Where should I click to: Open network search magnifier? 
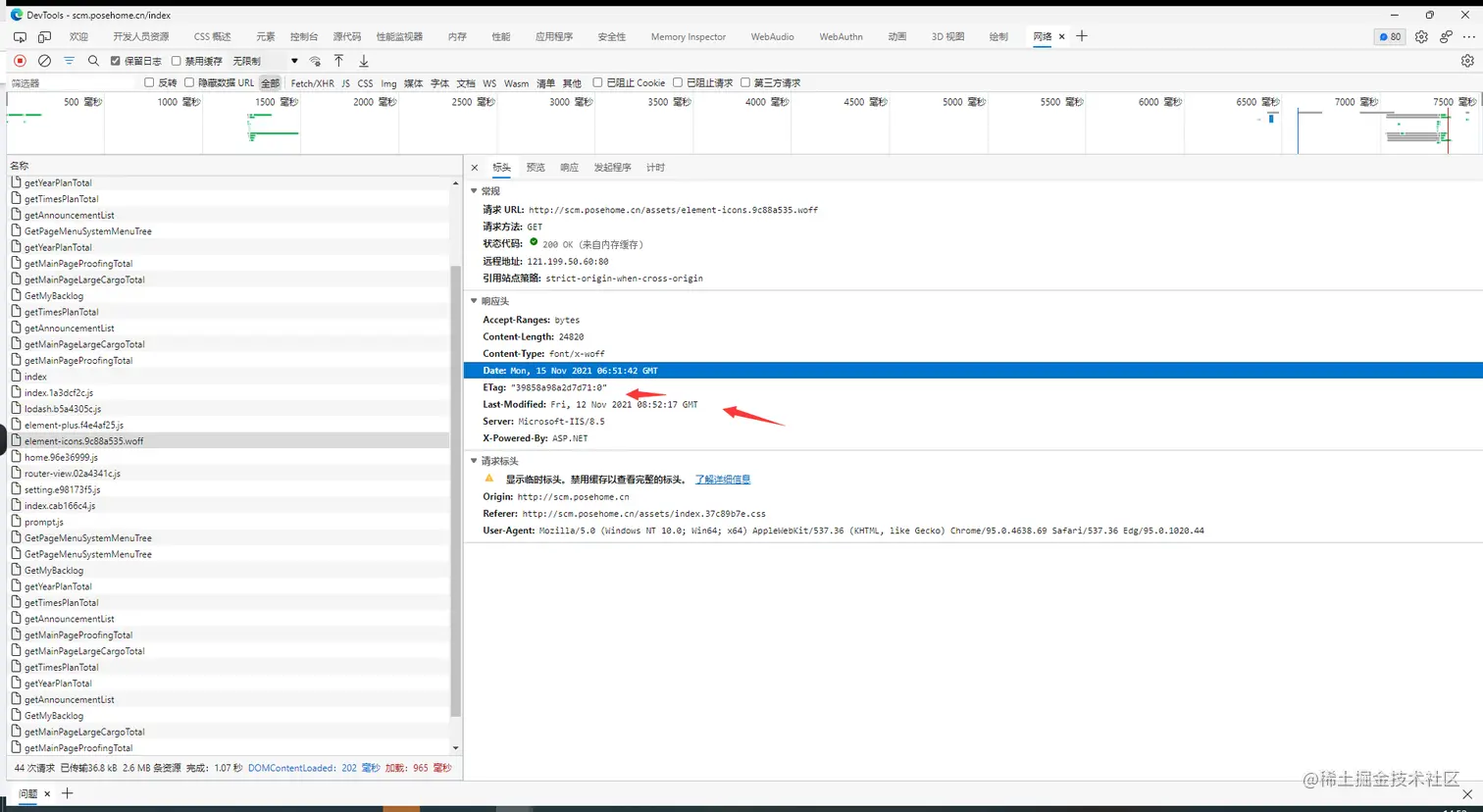pos(93,61)
